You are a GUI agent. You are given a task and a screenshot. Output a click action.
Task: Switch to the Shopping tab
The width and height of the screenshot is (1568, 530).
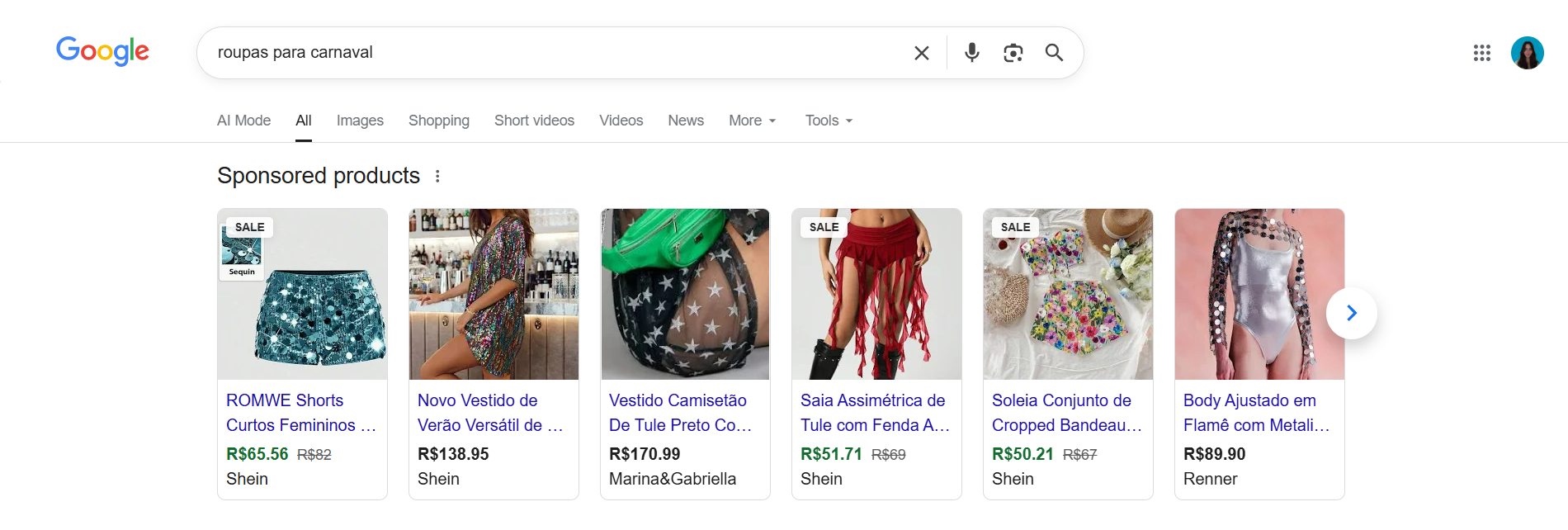point(439,121)
